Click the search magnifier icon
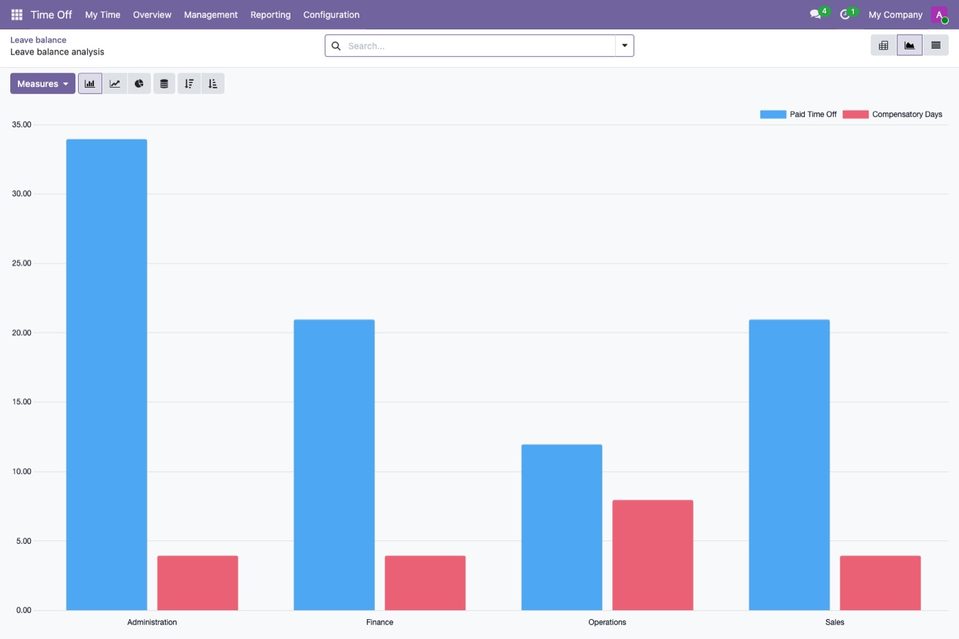This screenshot has width=959, height=639. click(336, 46)
